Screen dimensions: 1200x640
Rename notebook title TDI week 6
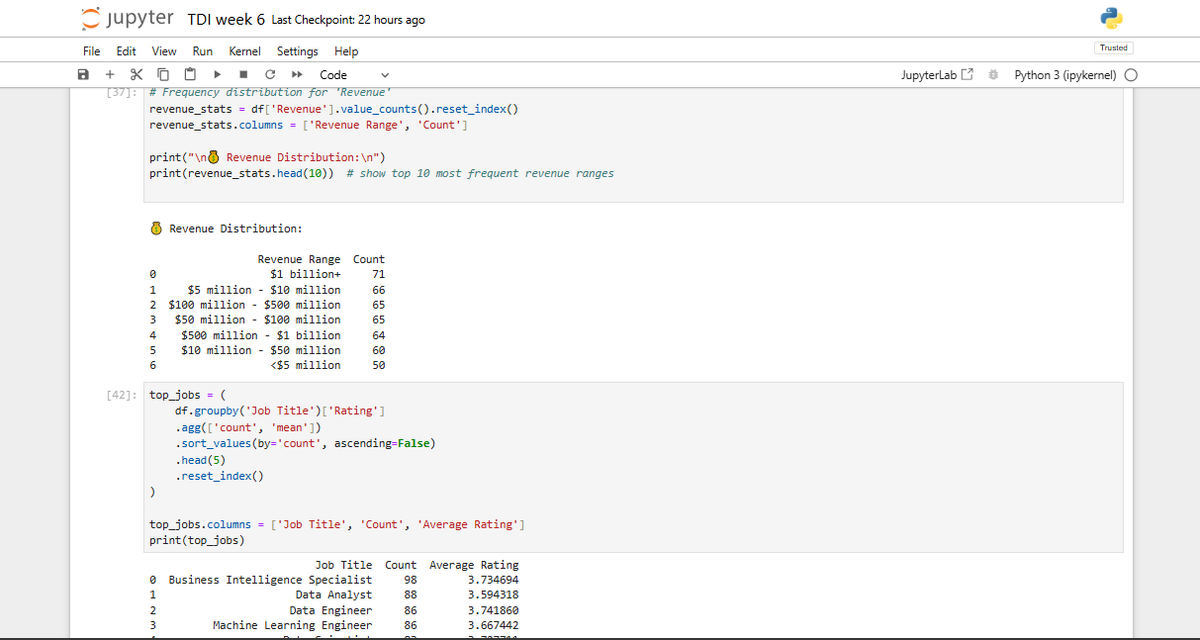(225, 20)
